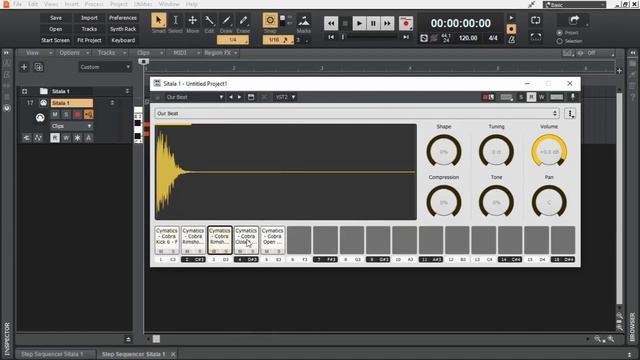Open the Insert menu
This screenshot has width=640, height=360.
(x=71, y=4)
